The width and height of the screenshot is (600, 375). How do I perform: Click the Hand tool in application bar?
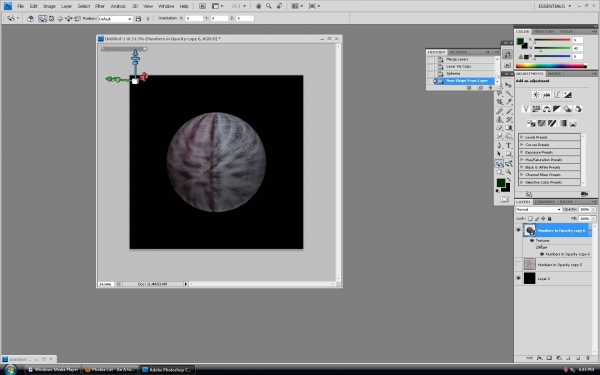[258, 6]
